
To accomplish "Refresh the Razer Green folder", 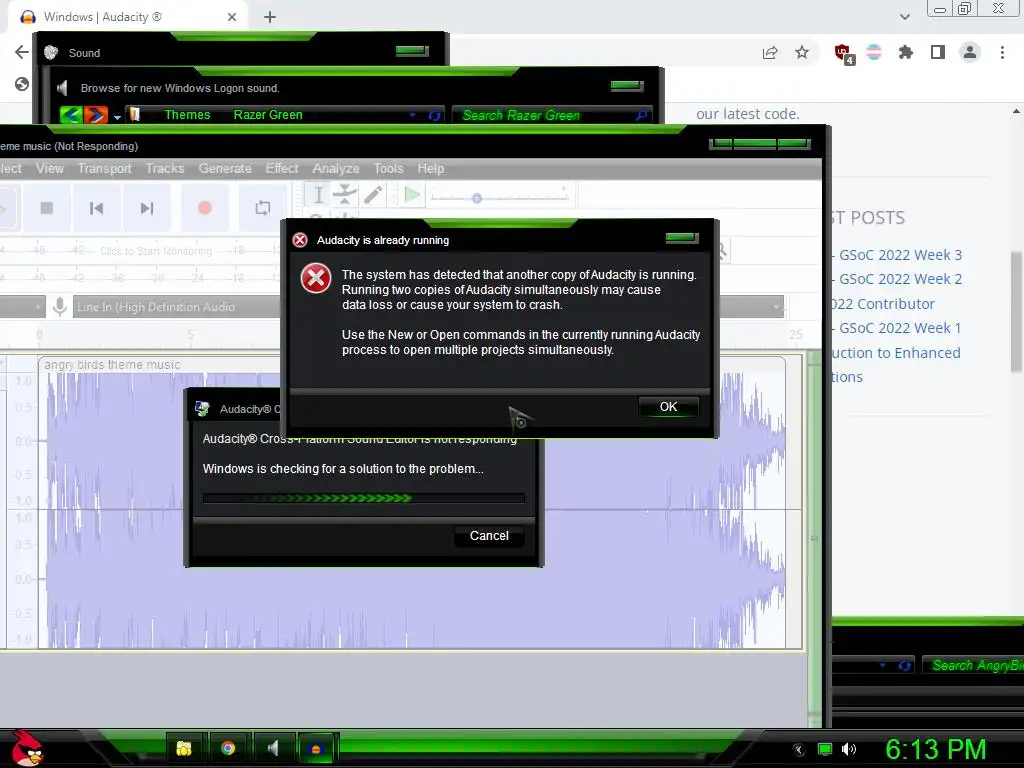I will coord(434,116).
